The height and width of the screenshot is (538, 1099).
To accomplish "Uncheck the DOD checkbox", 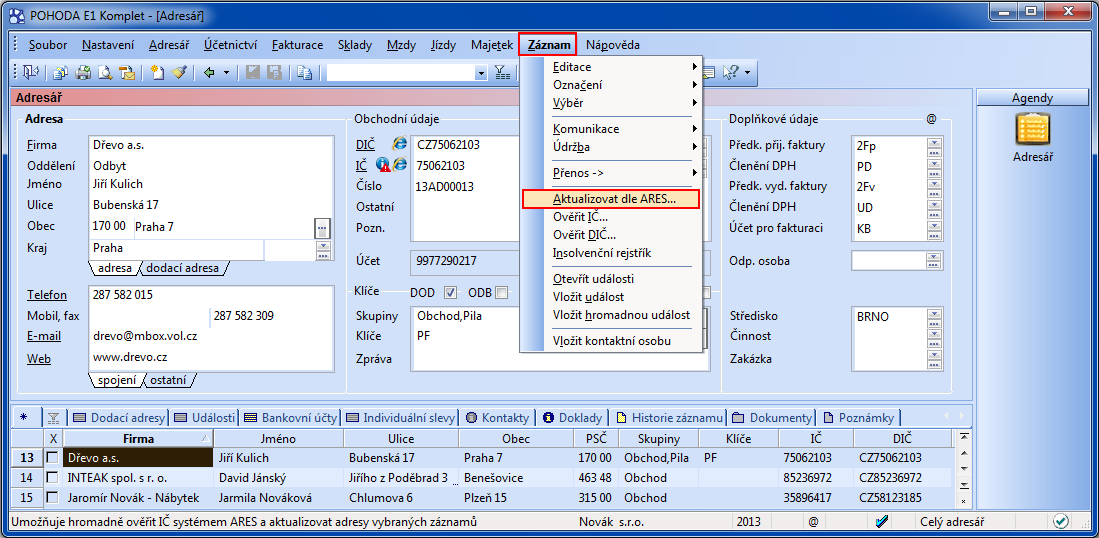I will point(451,293).
